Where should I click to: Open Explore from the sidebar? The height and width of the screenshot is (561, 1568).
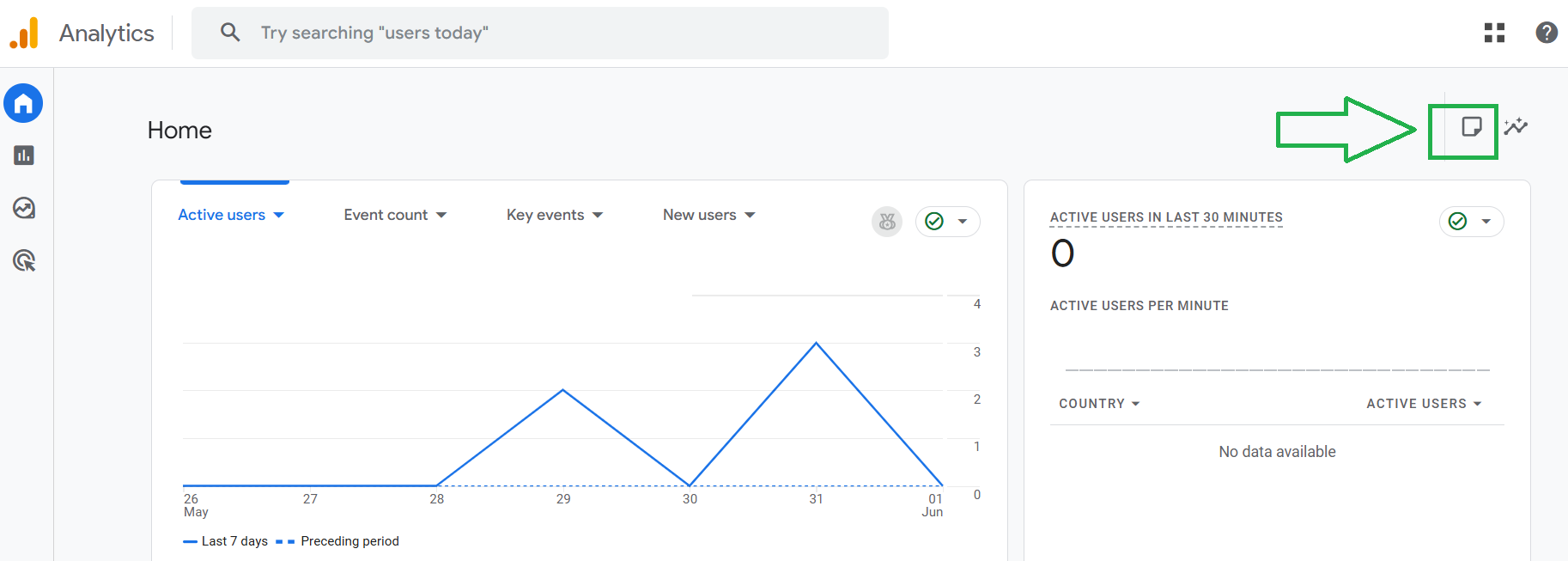(x=23, y=208)
